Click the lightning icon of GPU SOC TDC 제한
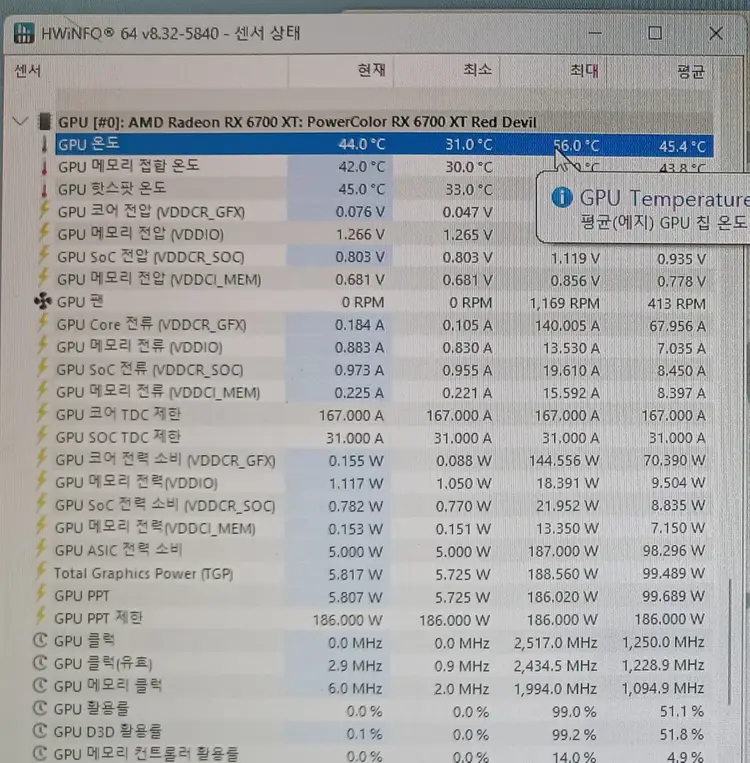750x763 pixels. (42, 436)
